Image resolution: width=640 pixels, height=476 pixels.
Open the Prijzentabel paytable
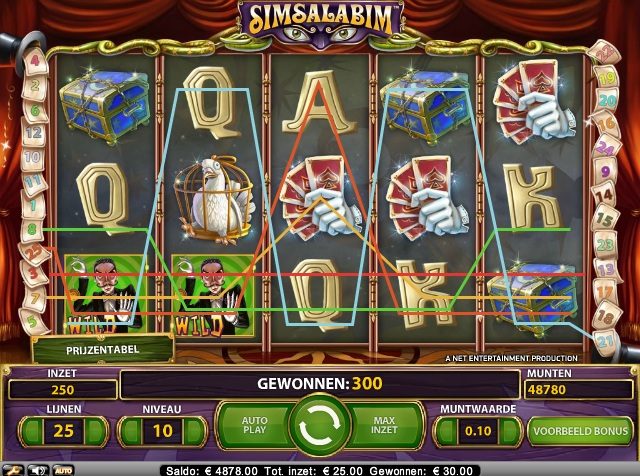point(102,349)
